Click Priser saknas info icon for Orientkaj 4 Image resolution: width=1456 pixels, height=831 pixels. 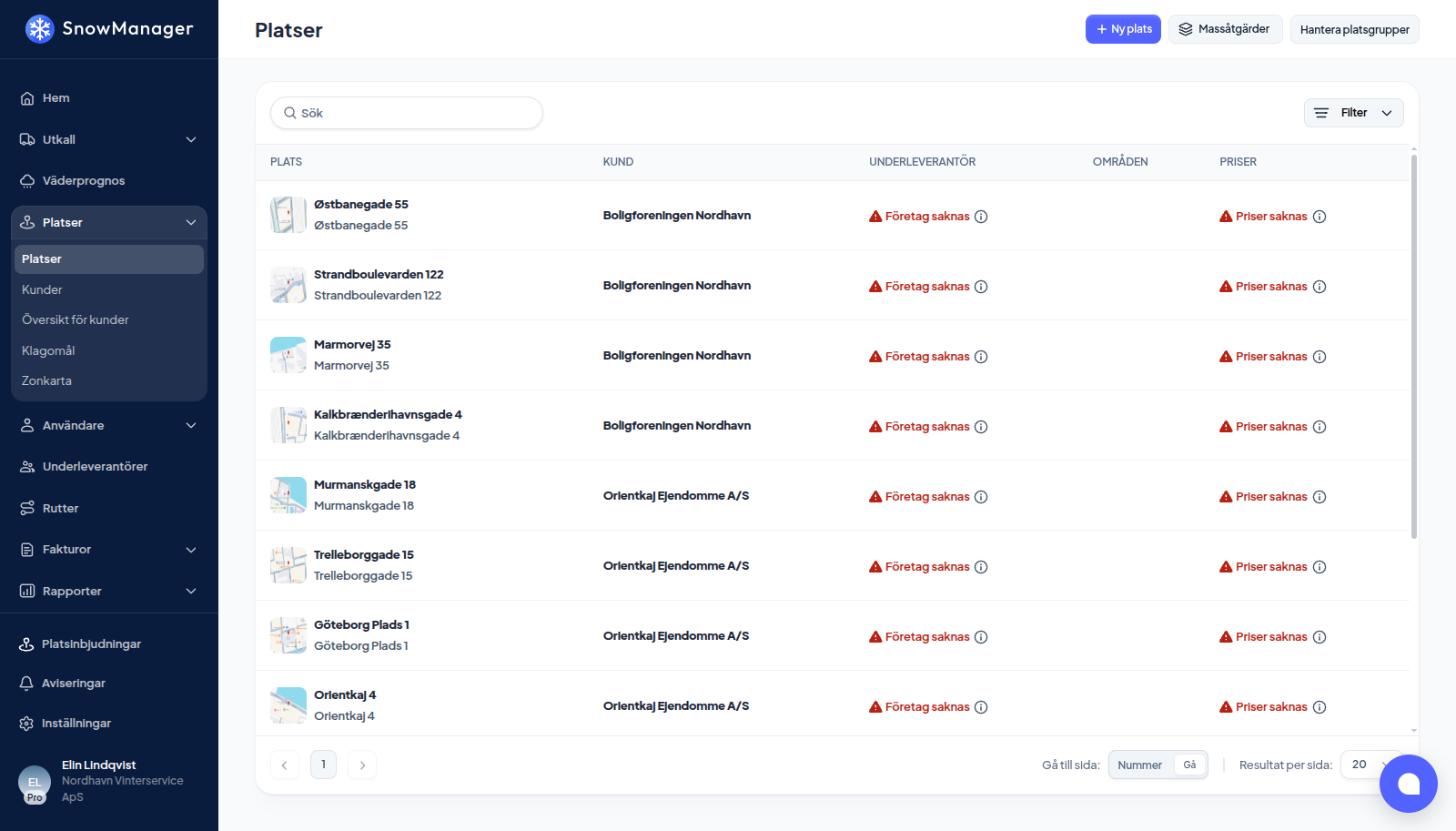(1319, 707)
